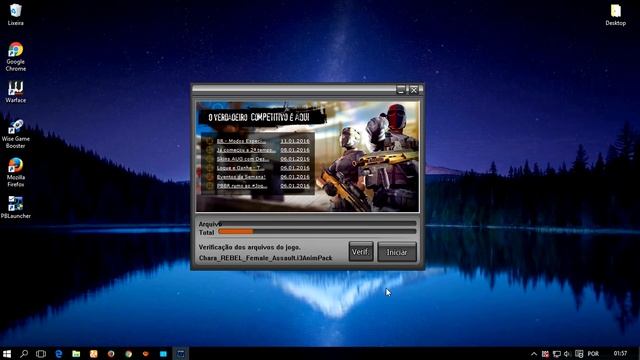Open the 'PBBR rumo ao...' news link
The width and height of the screenshot is (640, 360).
pos(242,186)
